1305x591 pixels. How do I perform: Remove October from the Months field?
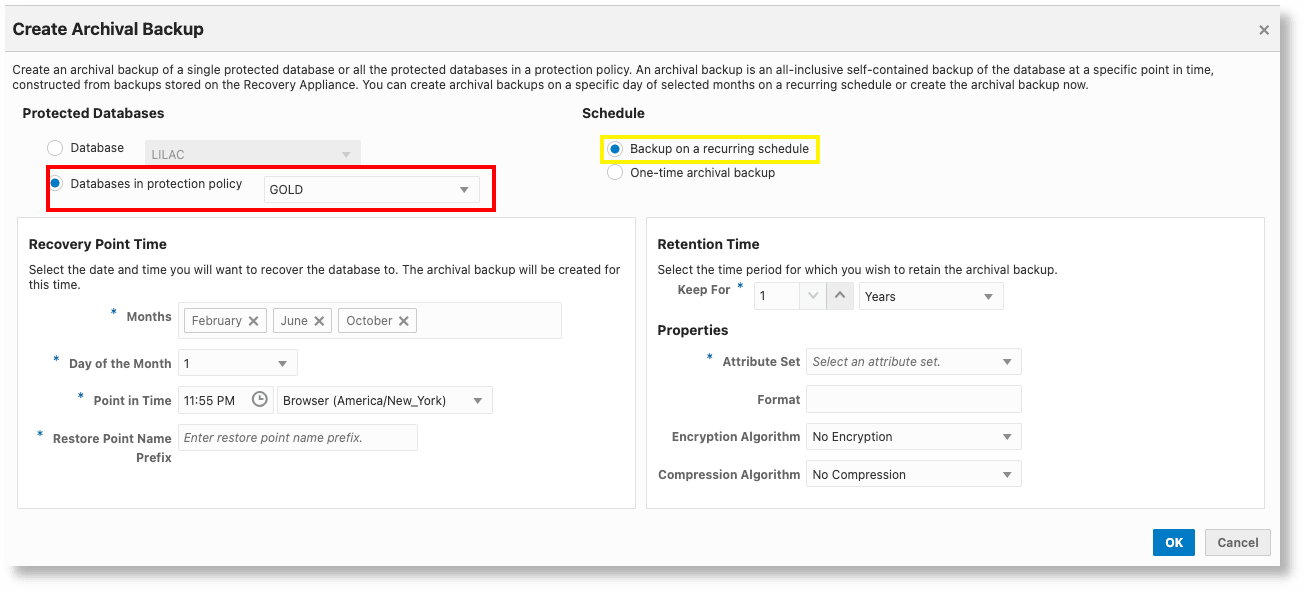[x=405, y=320]
